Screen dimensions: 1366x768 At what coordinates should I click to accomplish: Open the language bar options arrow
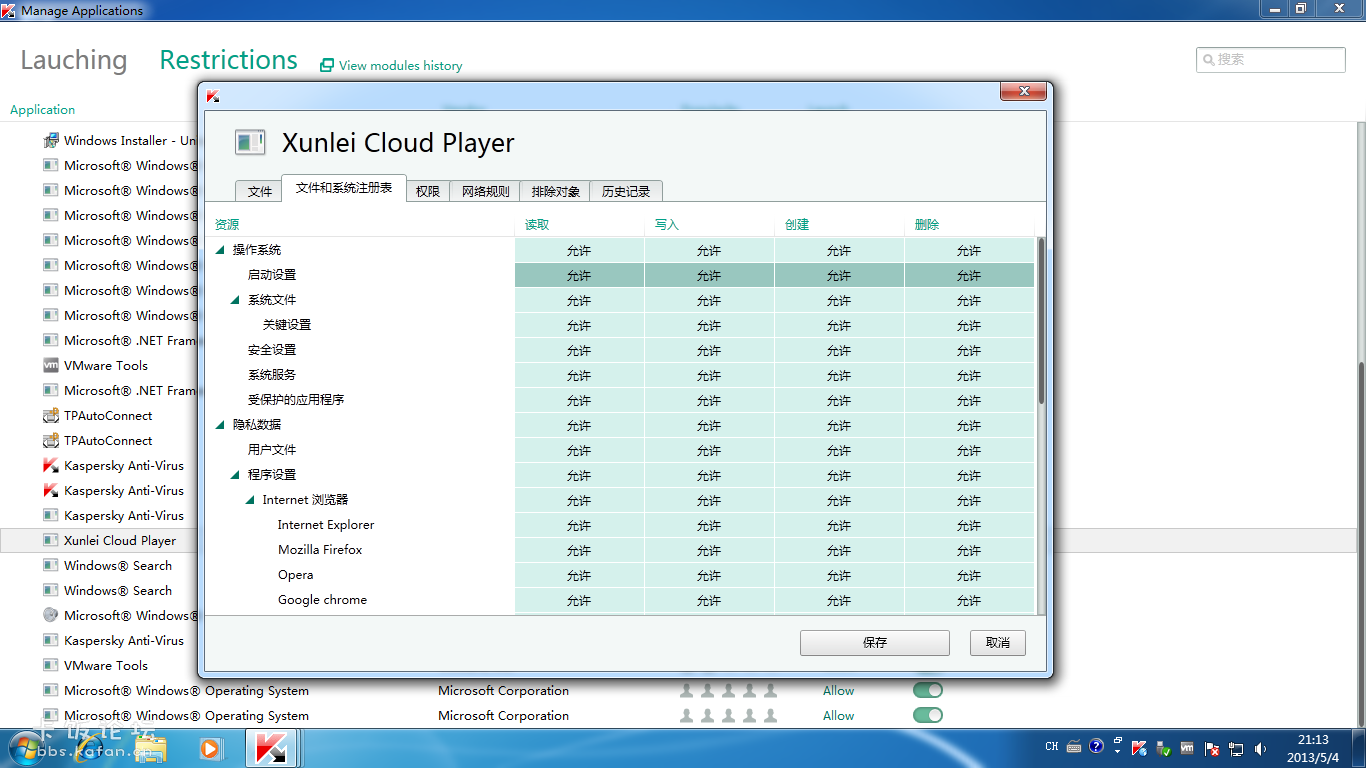[x=1116, y=751]
